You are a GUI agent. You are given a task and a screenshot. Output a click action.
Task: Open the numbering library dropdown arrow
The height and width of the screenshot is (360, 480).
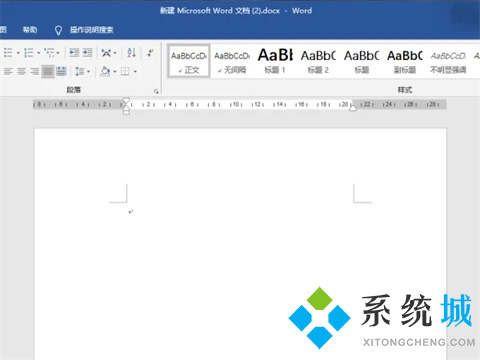pyautogui.click(x=38, y=53)
